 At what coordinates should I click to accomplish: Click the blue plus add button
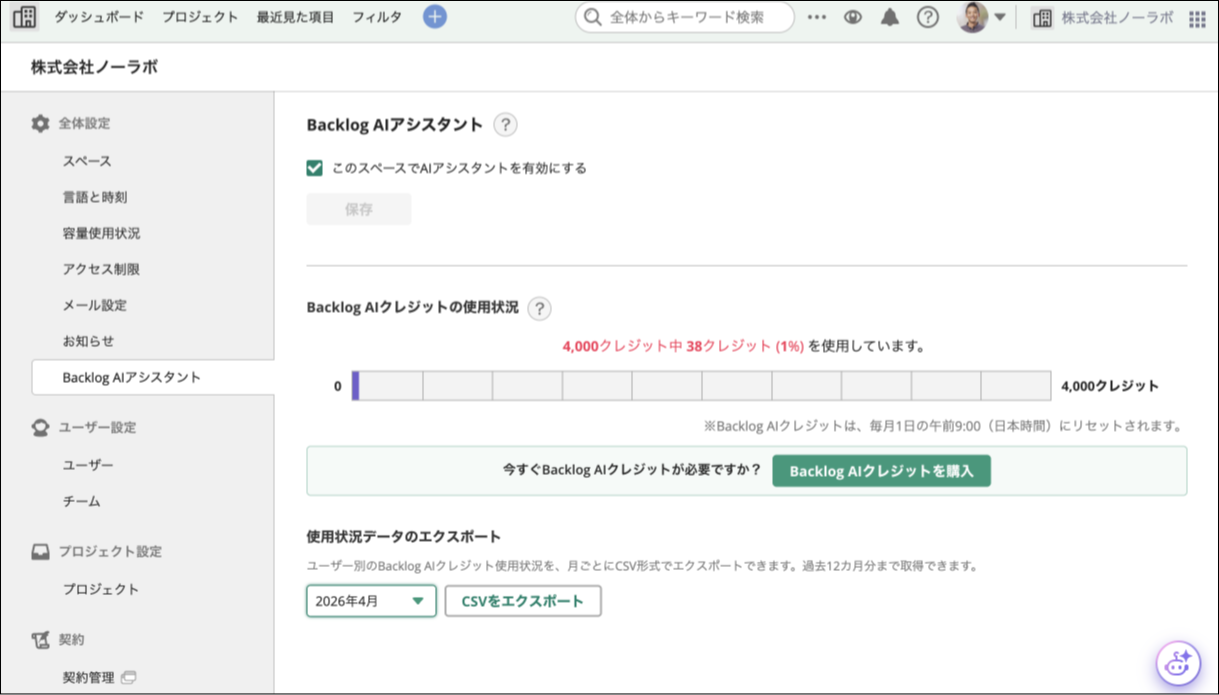435,17
